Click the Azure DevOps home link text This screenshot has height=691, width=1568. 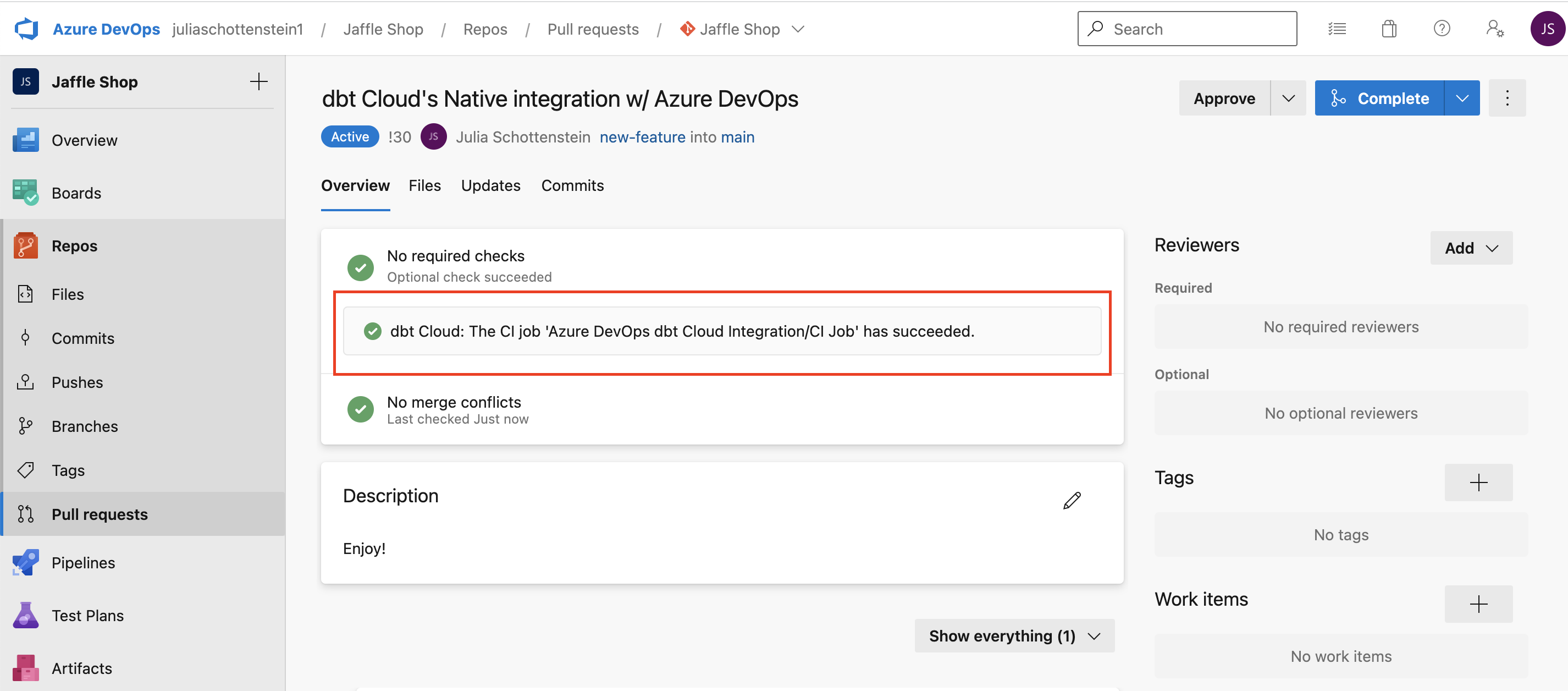point(107,29)
